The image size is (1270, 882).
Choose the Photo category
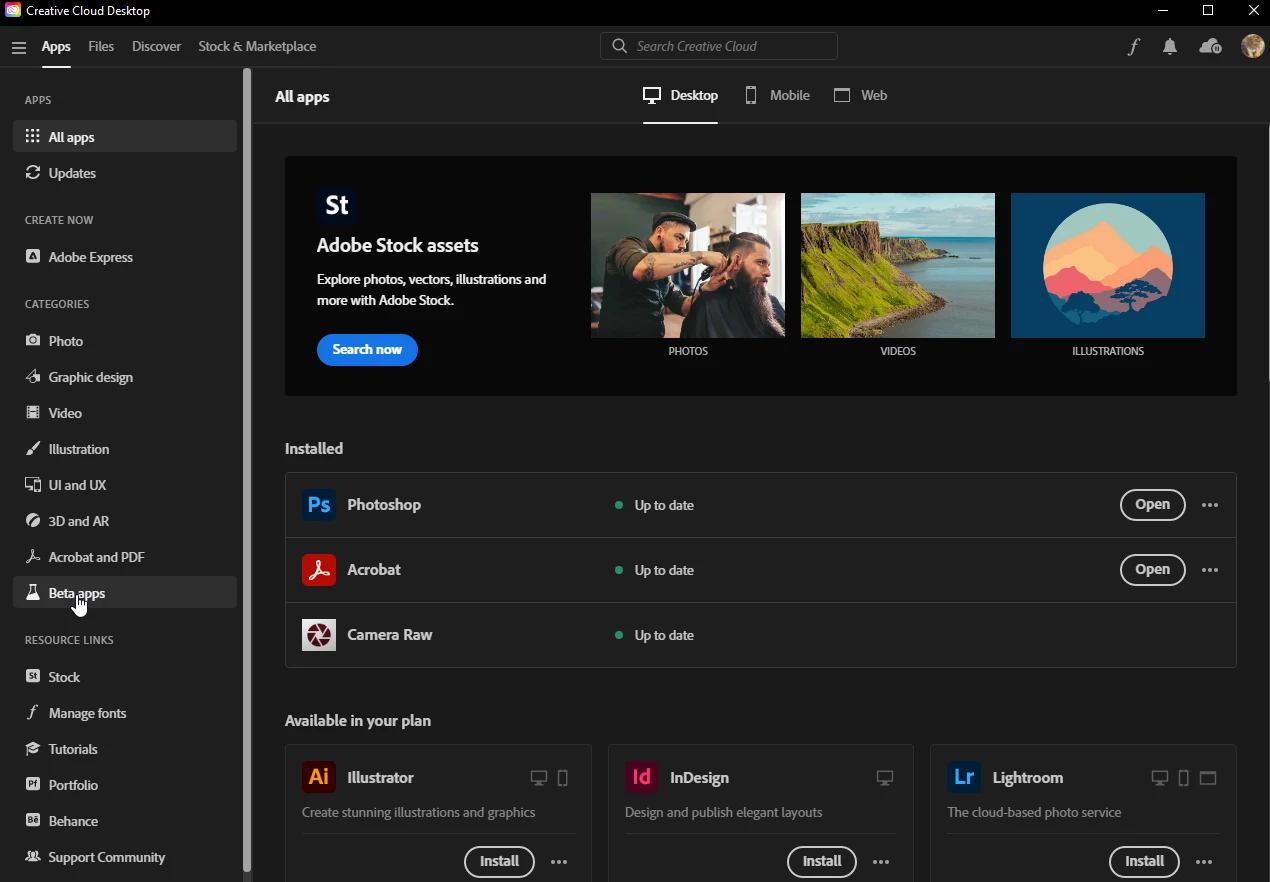(125, 341)
